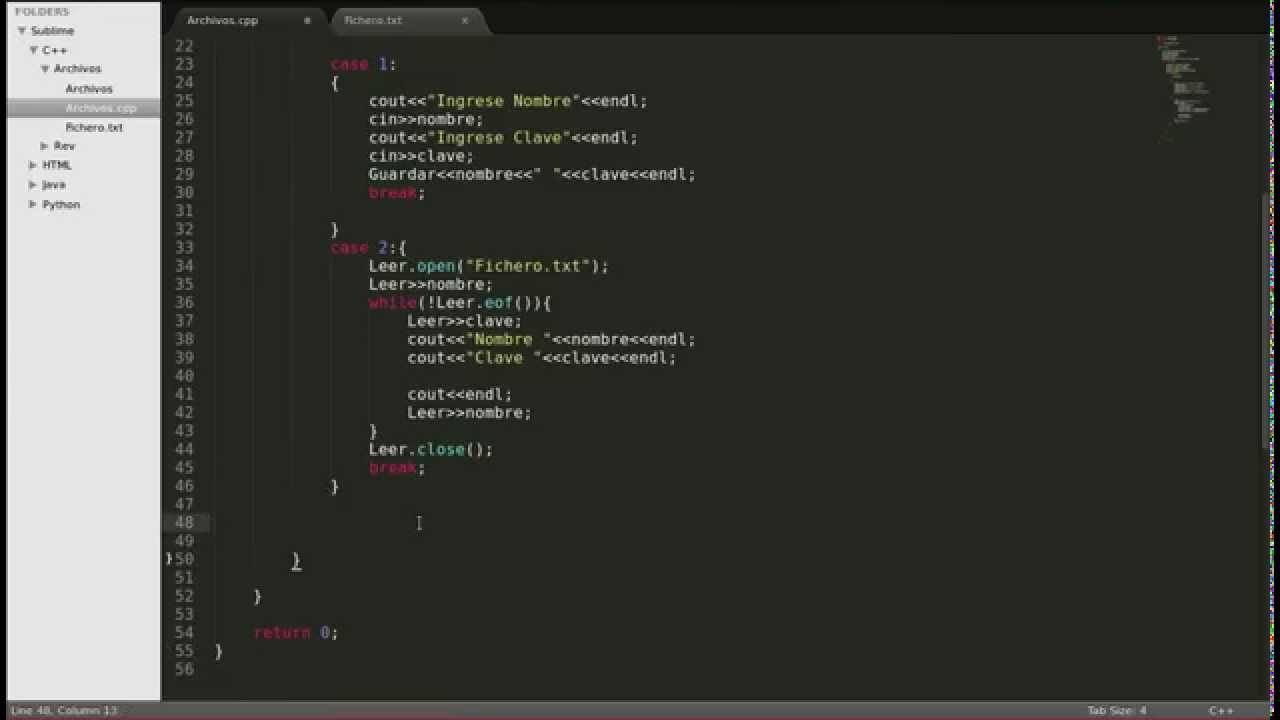Expand the HTML folder arrow
Image resolution: width=1280 pixels, height=720 pixels.
pos(33,165)
